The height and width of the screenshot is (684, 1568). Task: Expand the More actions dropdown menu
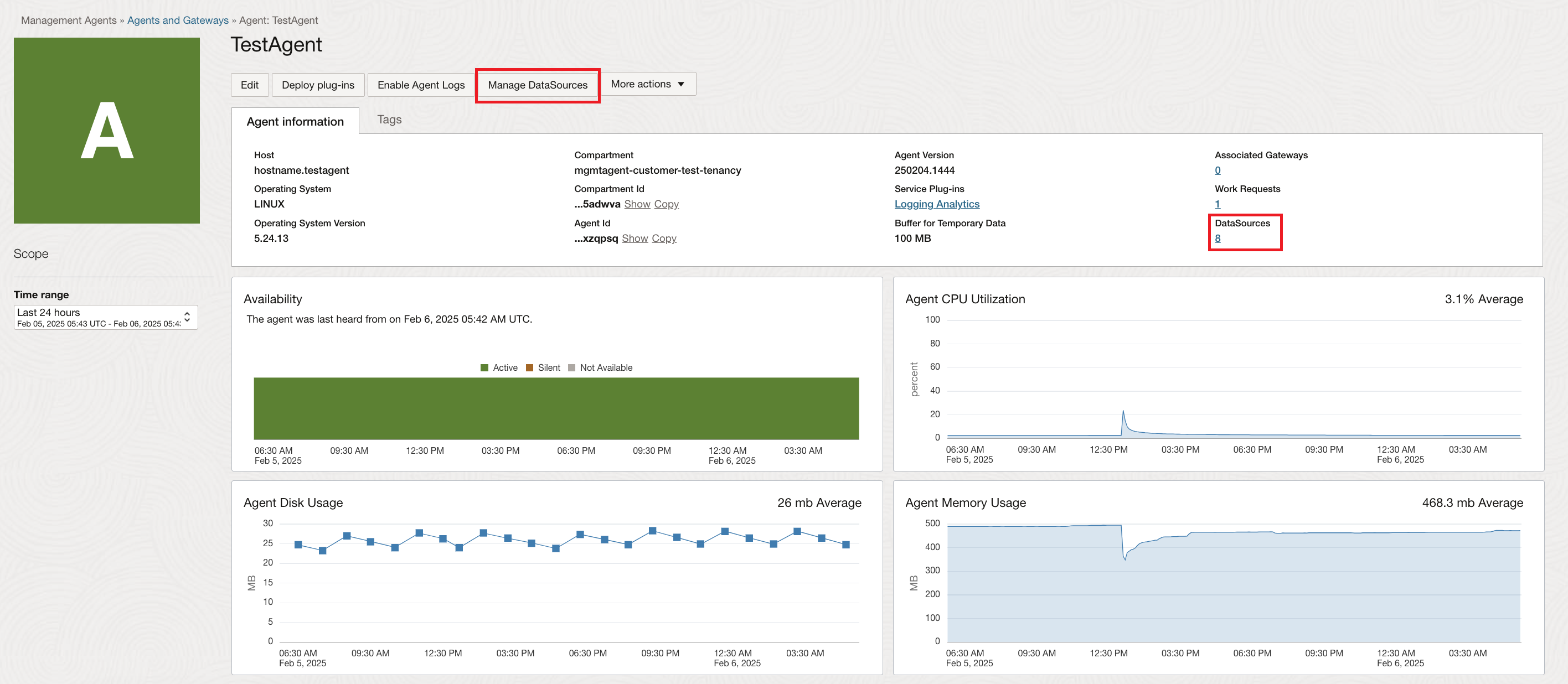[x=648, y=84]
